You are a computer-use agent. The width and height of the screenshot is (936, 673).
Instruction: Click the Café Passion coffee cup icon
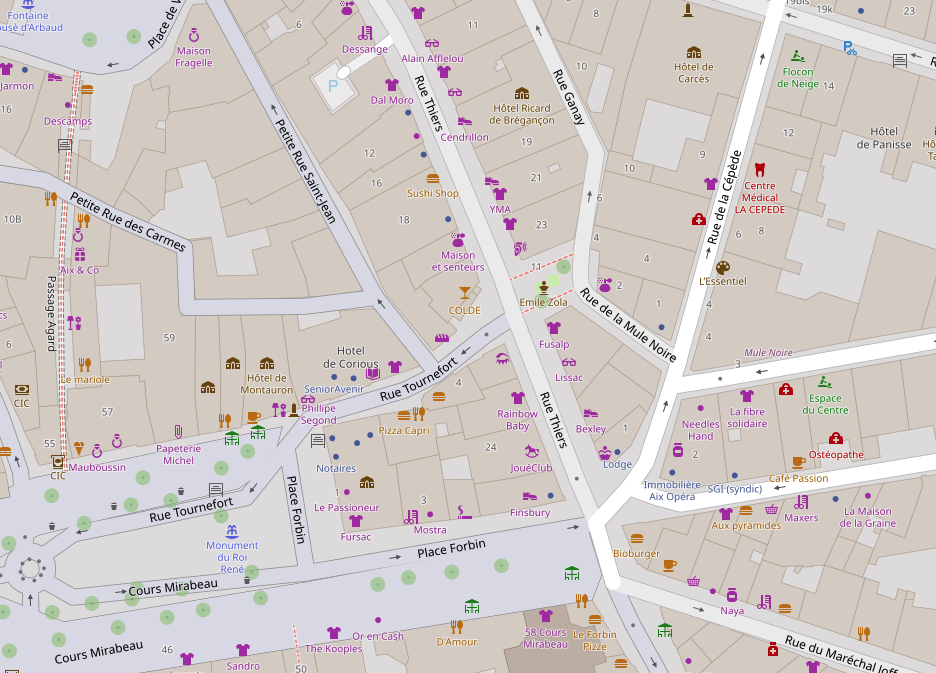pos(798,462)
